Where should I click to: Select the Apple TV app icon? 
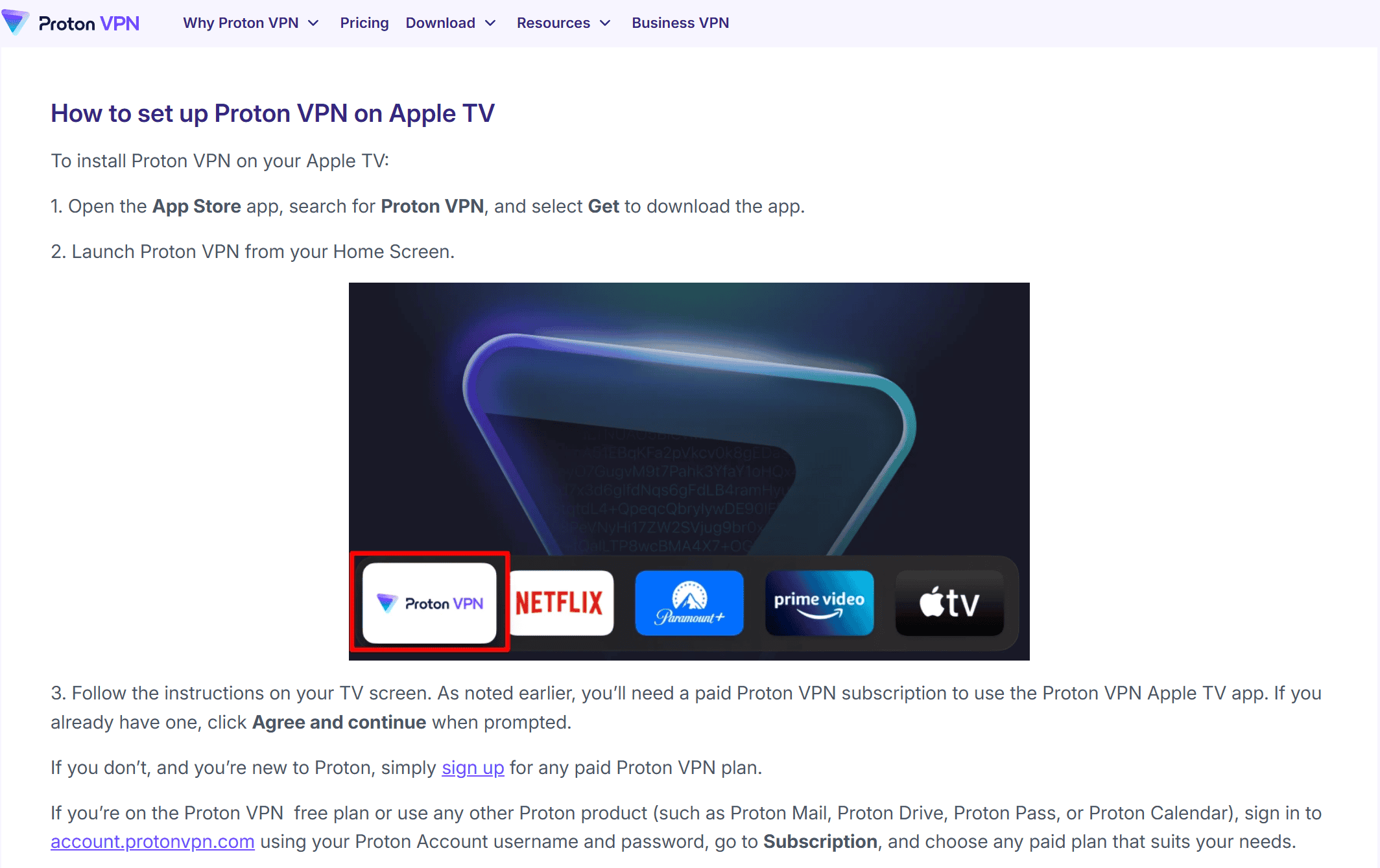(949, 602)
